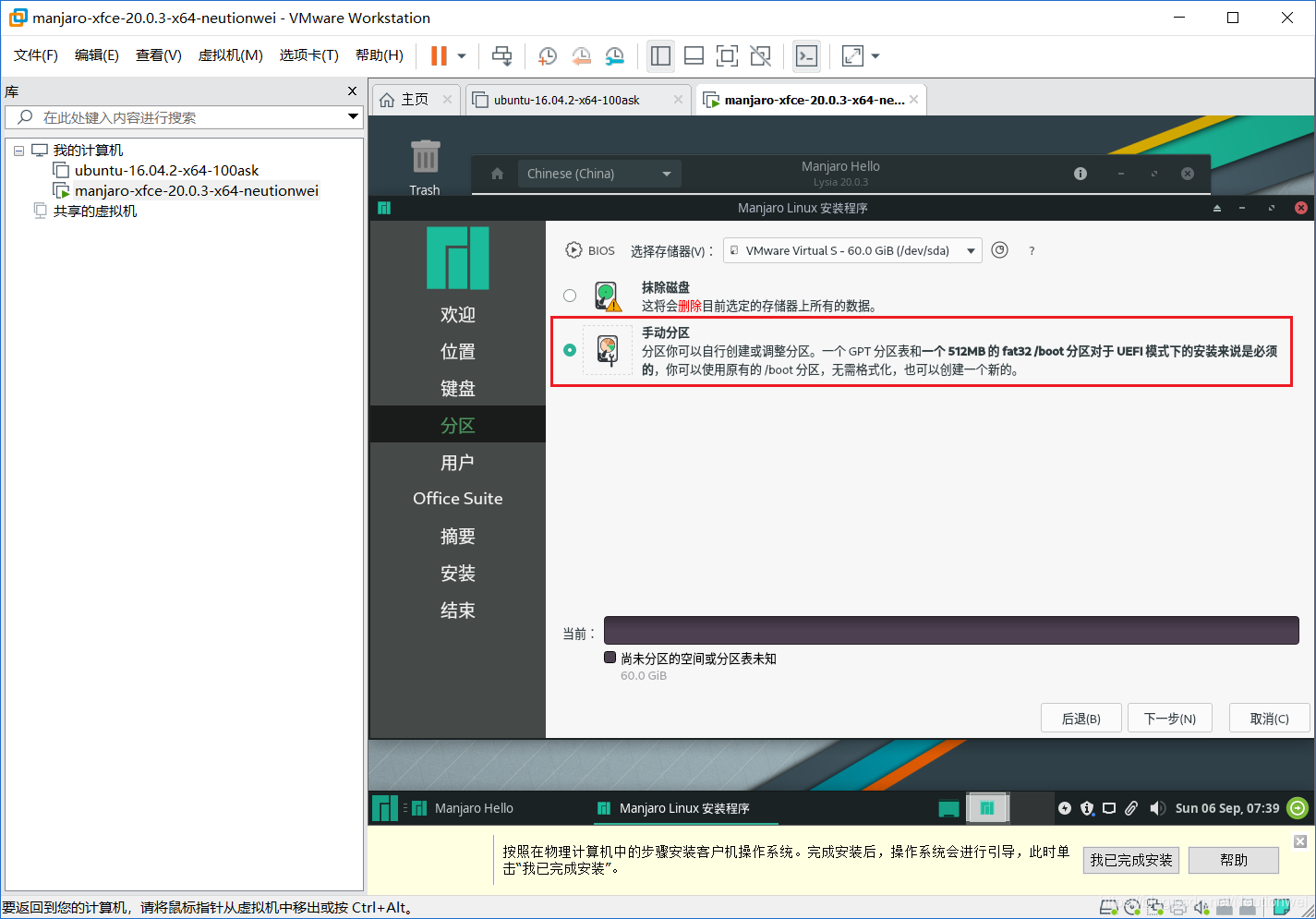Click the network display tray icon
The height and width of the screenshot is (919, 1316).
(1109, 808)
